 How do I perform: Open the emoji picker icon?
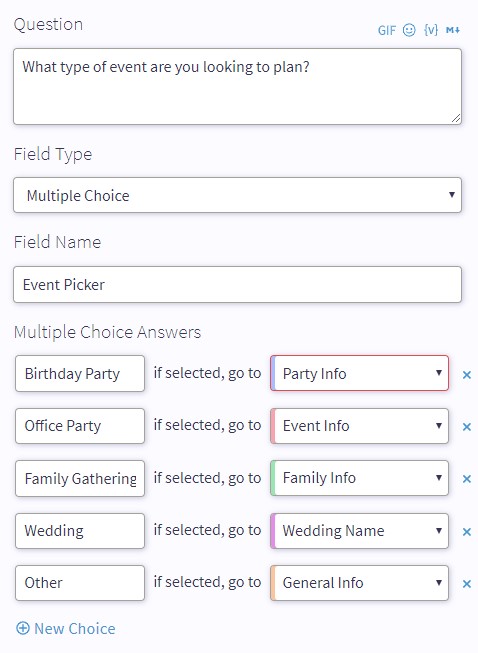tap(409, 30)
